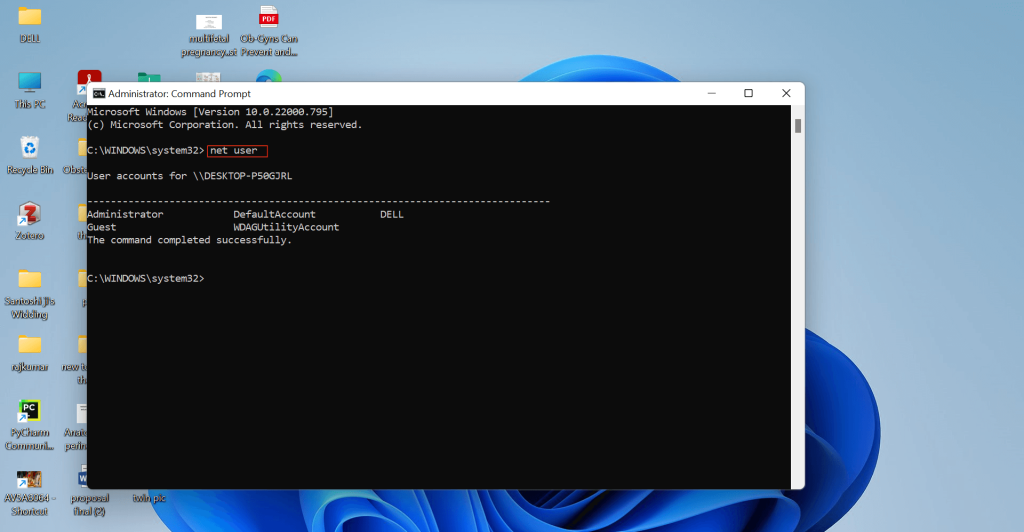1024x532 pixels.
Task: Minimize the Command Prompt window
Action: coord(712,93)
